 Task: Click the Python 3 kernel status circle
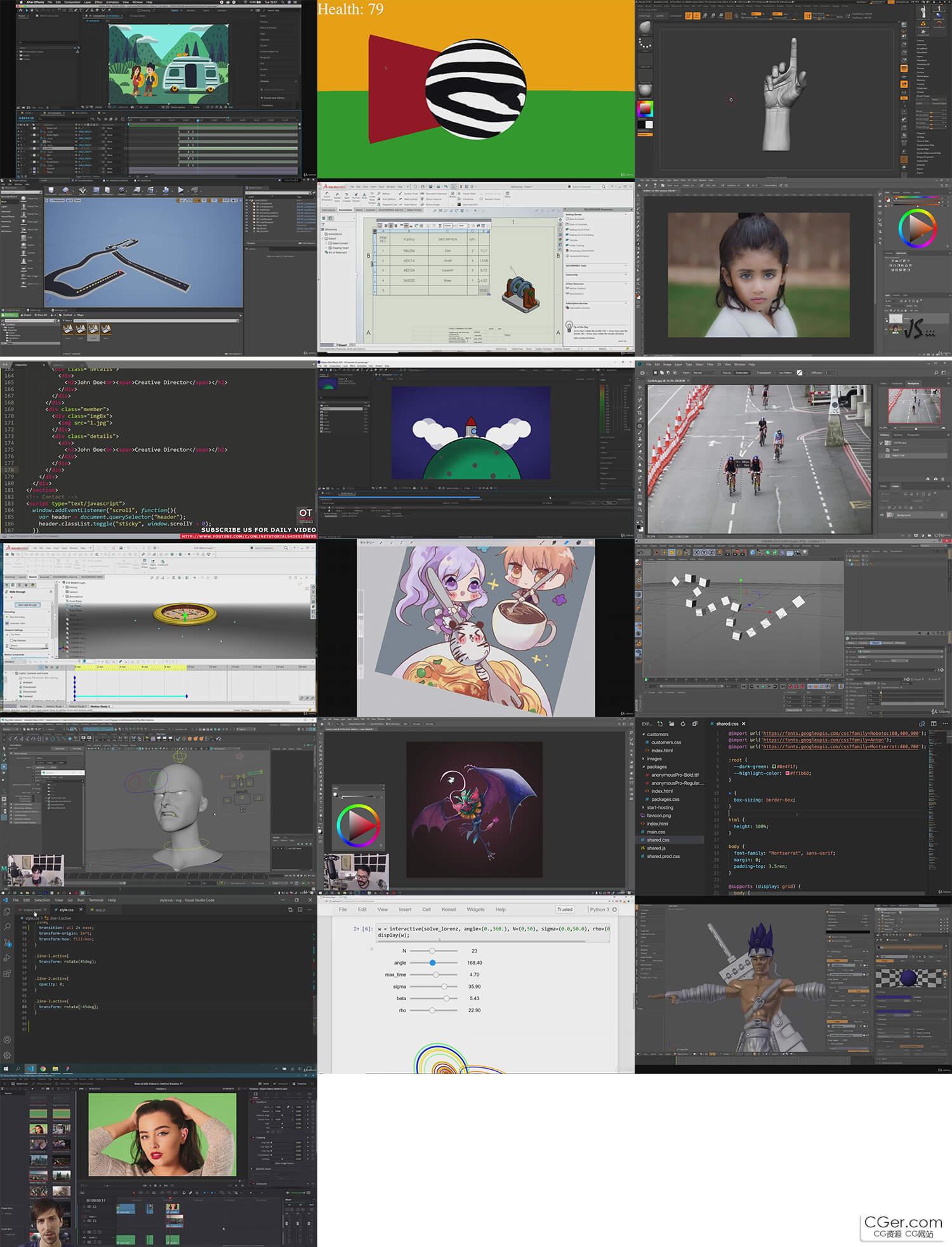click(x=614, y=909)
